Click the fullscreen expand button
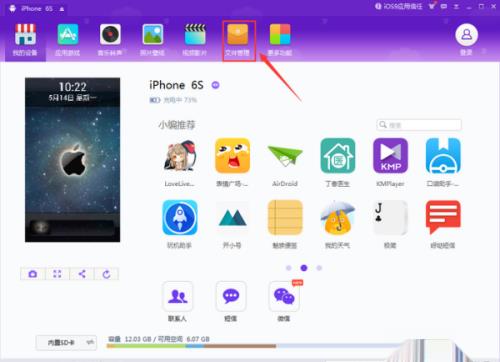Image resolution: width=500 pixels, height=362 pixels. tap(57, 274)
